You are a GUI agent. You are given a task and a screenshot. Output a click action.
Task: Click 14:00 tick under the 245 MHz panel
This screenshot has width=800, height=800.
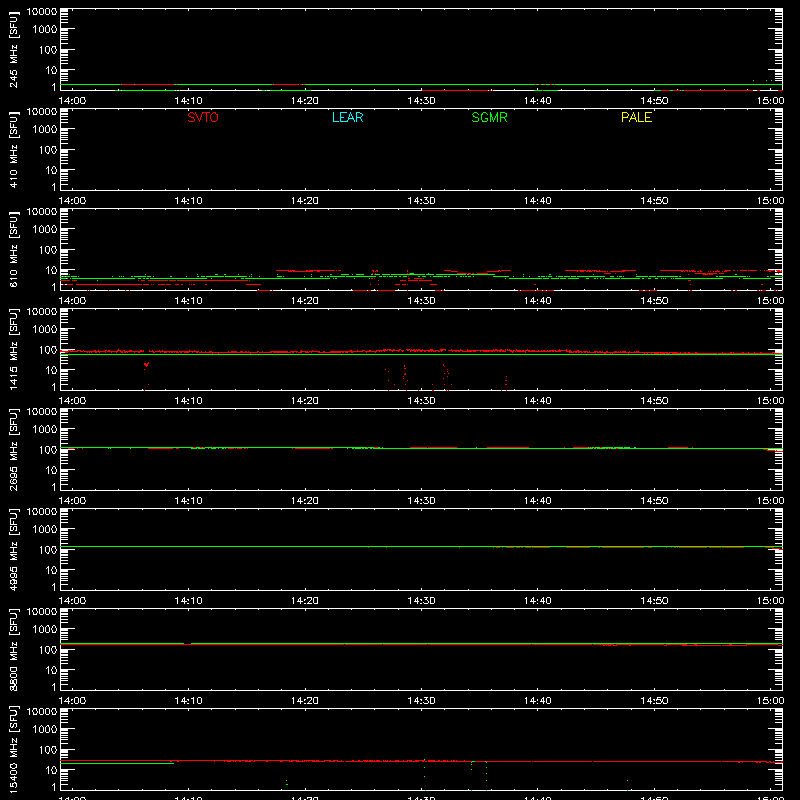point(72,101)
